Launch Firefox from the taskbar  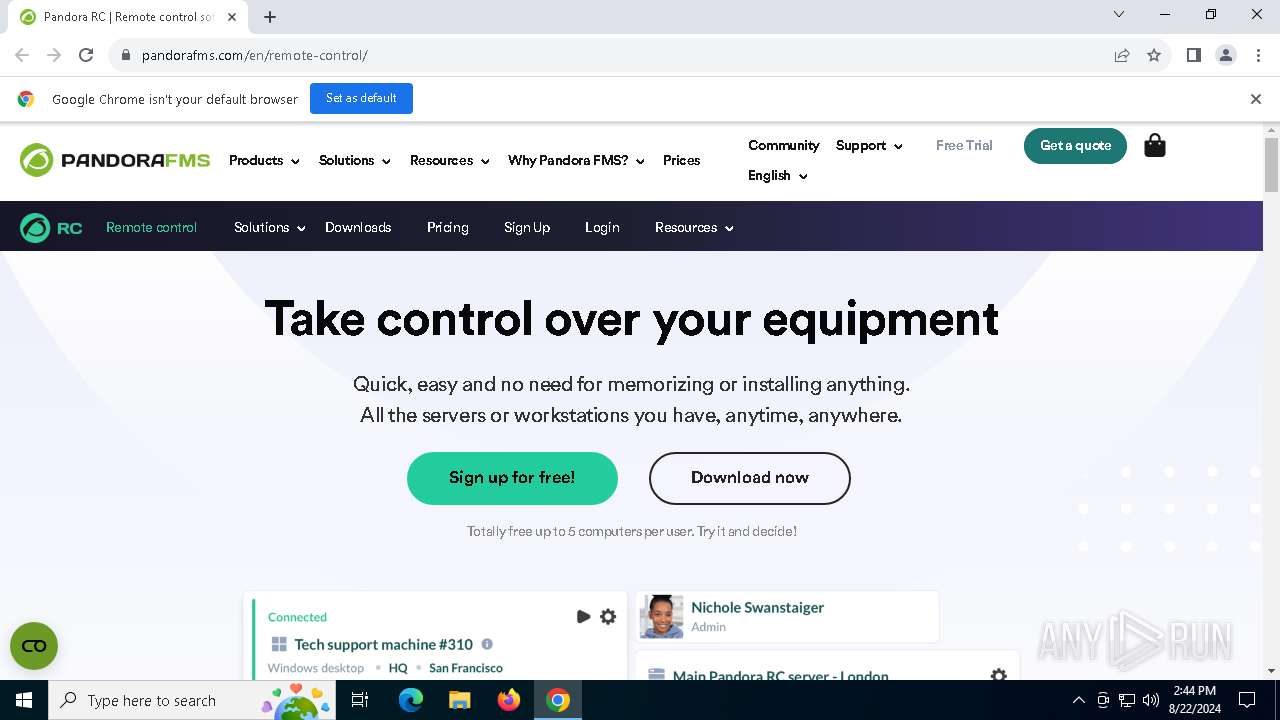(509, 700)
